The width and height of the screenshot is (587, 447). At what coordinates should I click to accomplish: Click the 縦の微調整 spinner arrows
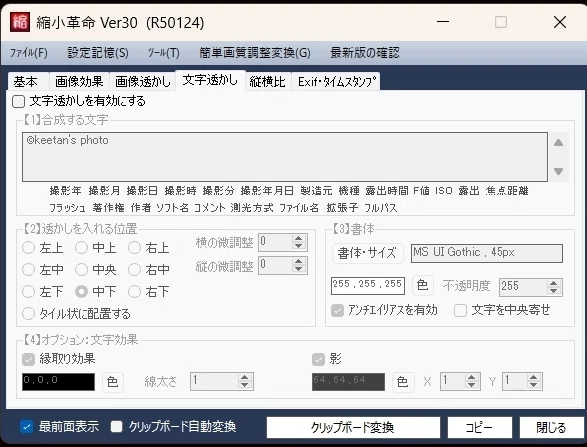coord(298,265)
